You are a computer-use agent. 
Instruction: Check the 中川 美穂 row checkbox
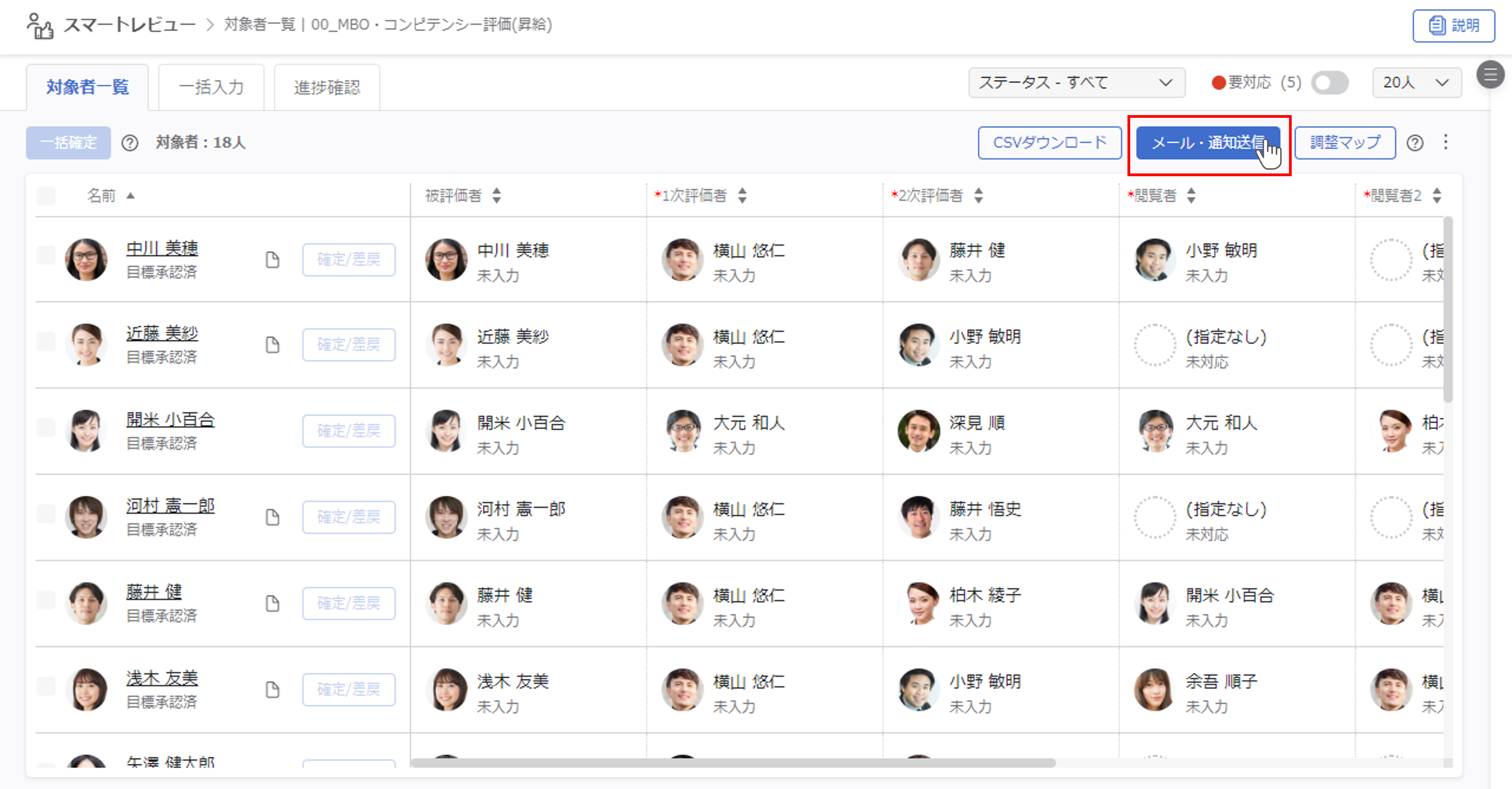point(46,255)
